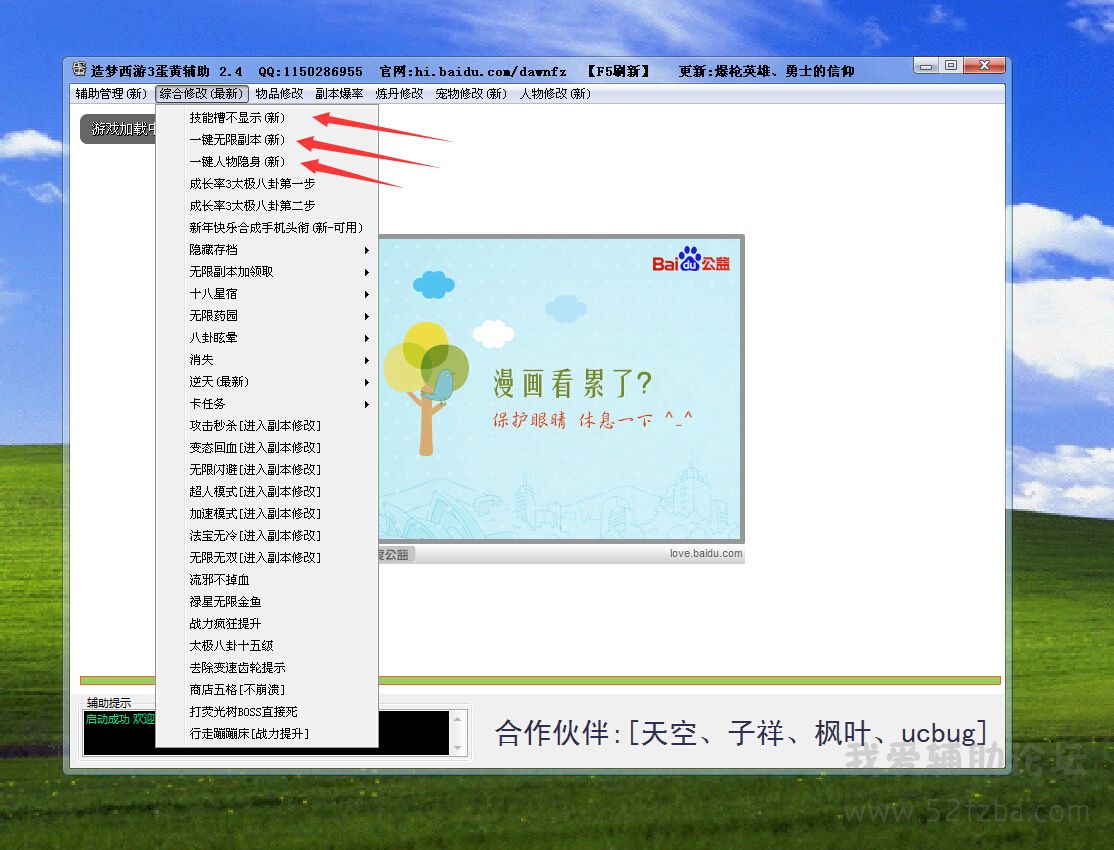Expand the 八卦眩晕 submenu arrow

point(367,338)
